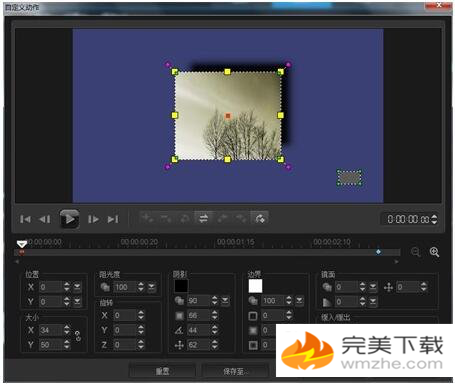Screen dimensions: 455x385
Task: Click the Size Y spinner arrows
Action: point(67,345)
